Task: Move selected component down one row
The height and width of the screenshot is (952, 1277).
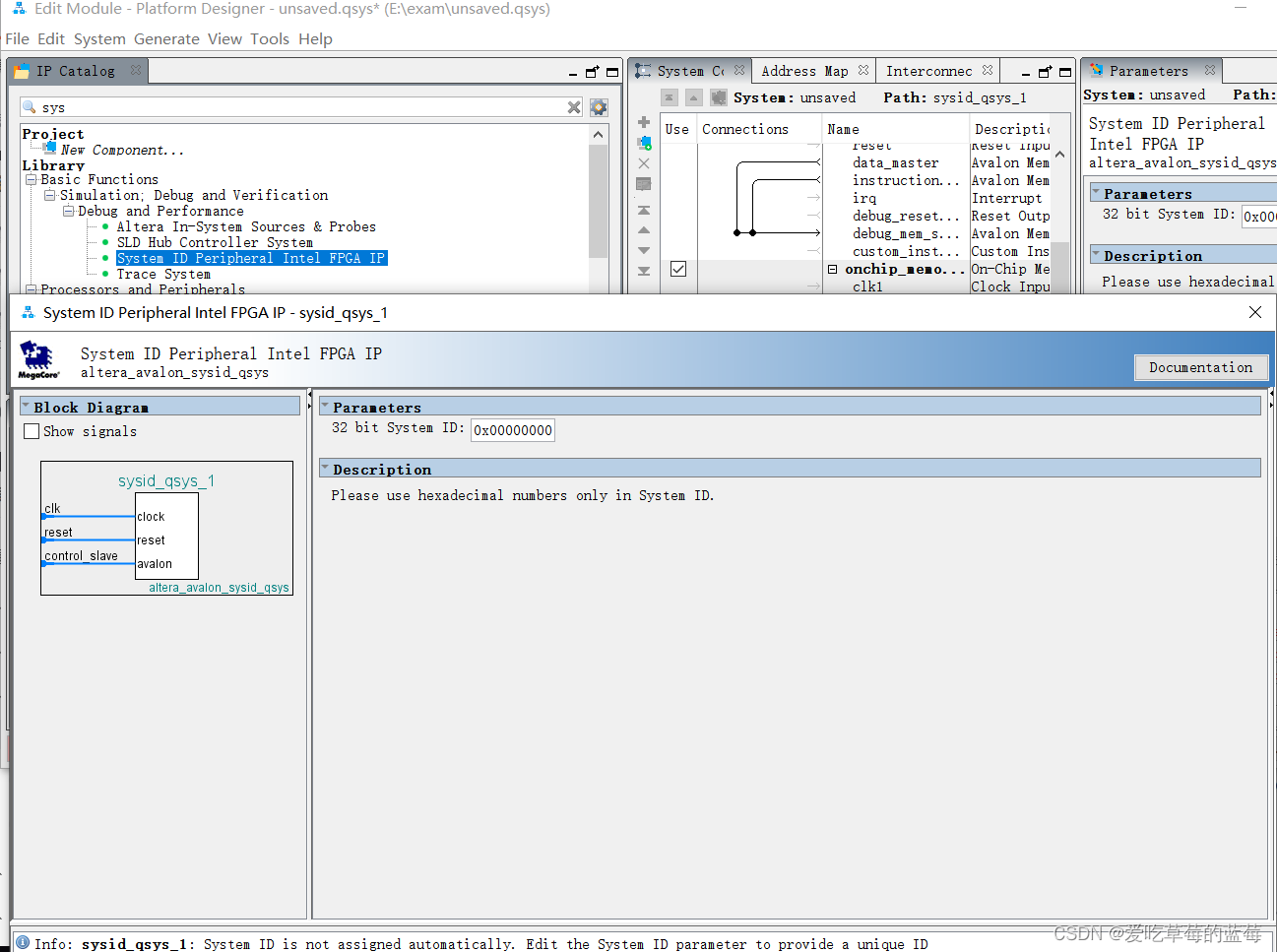Action: click(x=644, y=250)
